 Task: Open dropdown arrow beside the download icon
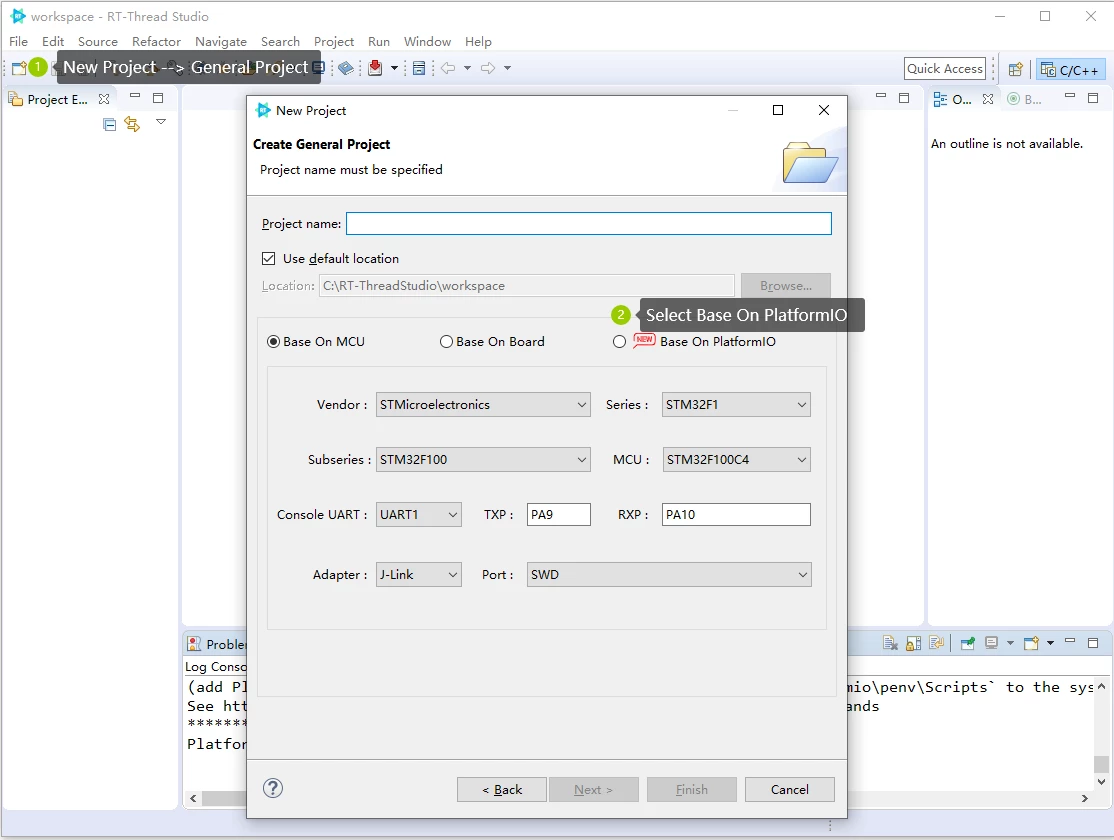pos(394,68)
